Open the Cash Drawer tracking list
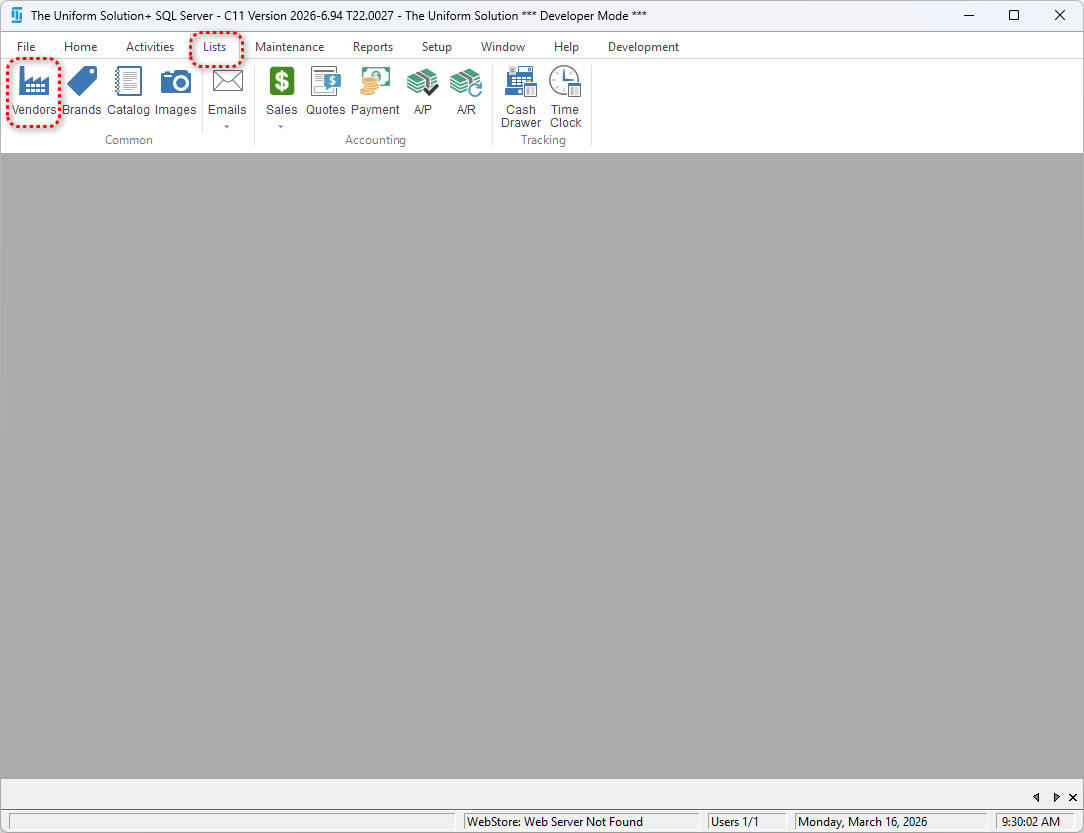Viewport: 1084px width, 833px height. click(x=521, y=97)
